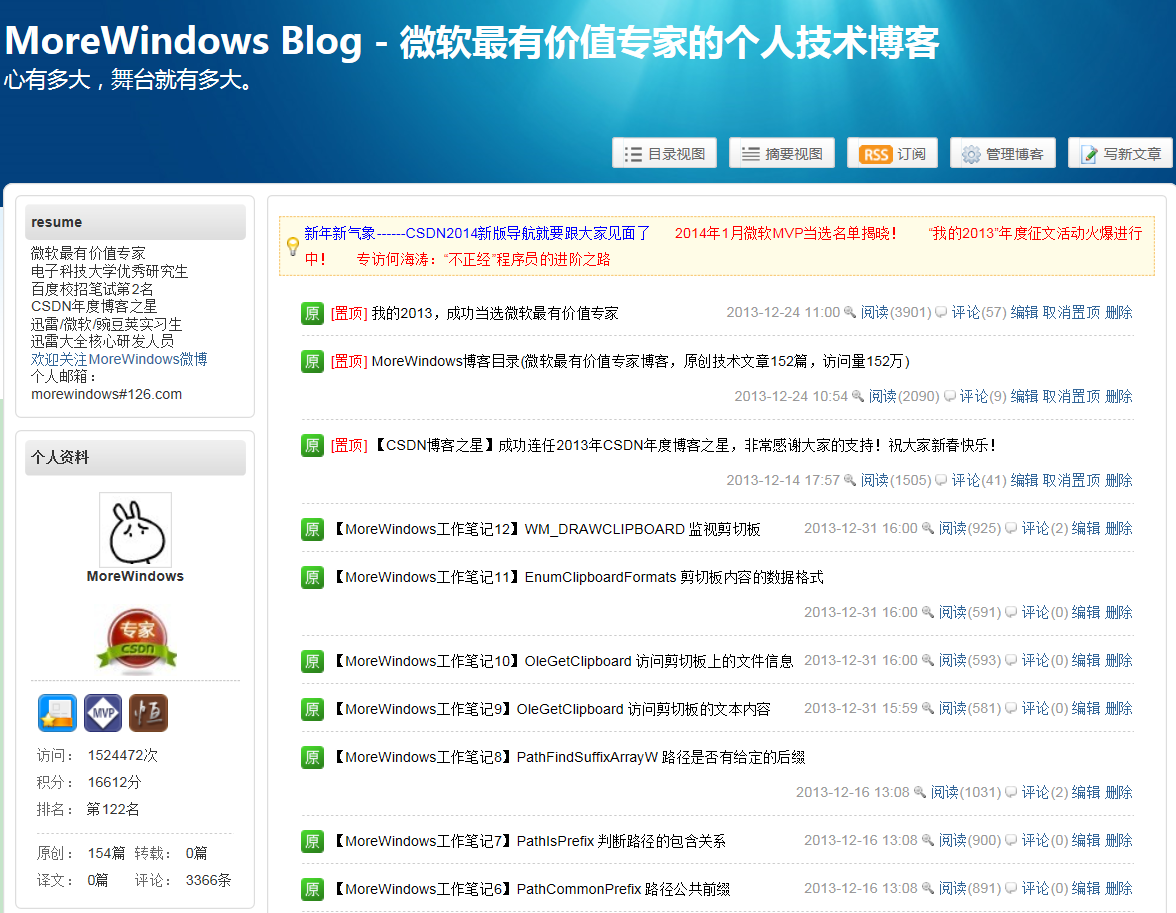Click green 原 icon beside 工作笔记10
The height and width of the screenshot is (913, 1176).
pyautogui.click(x=312, y=661)
